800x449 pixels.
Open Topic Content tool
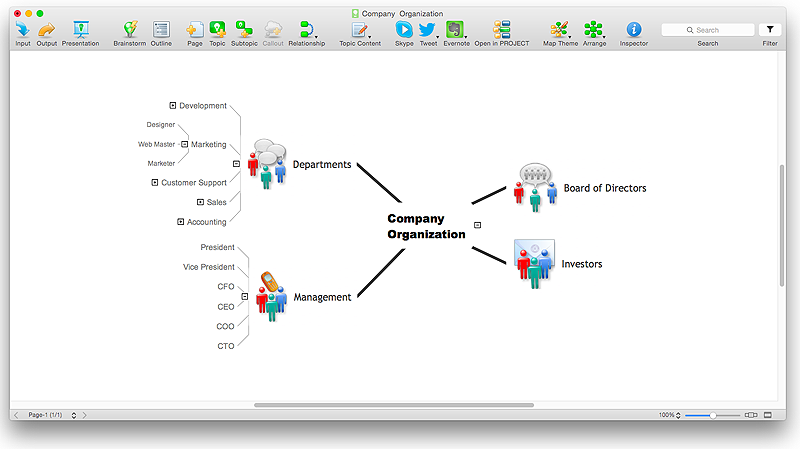tap(359, 30)
